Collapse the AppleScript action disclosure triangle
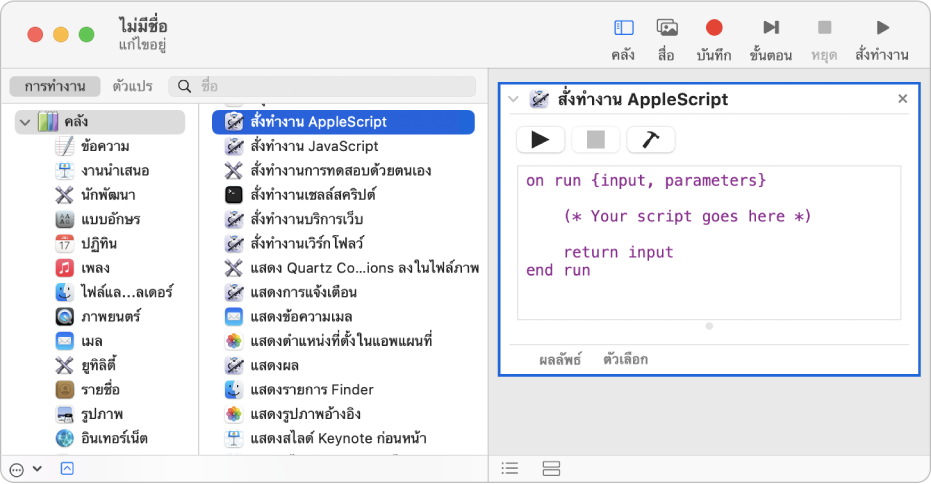 point(513,99)
